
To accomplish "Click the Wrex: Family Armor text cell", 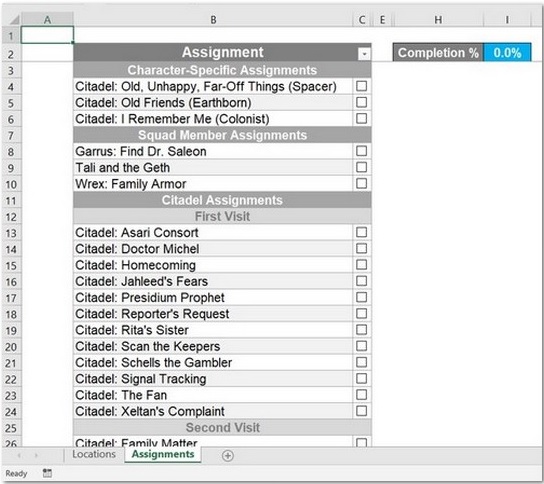I will tap(213, 184).
